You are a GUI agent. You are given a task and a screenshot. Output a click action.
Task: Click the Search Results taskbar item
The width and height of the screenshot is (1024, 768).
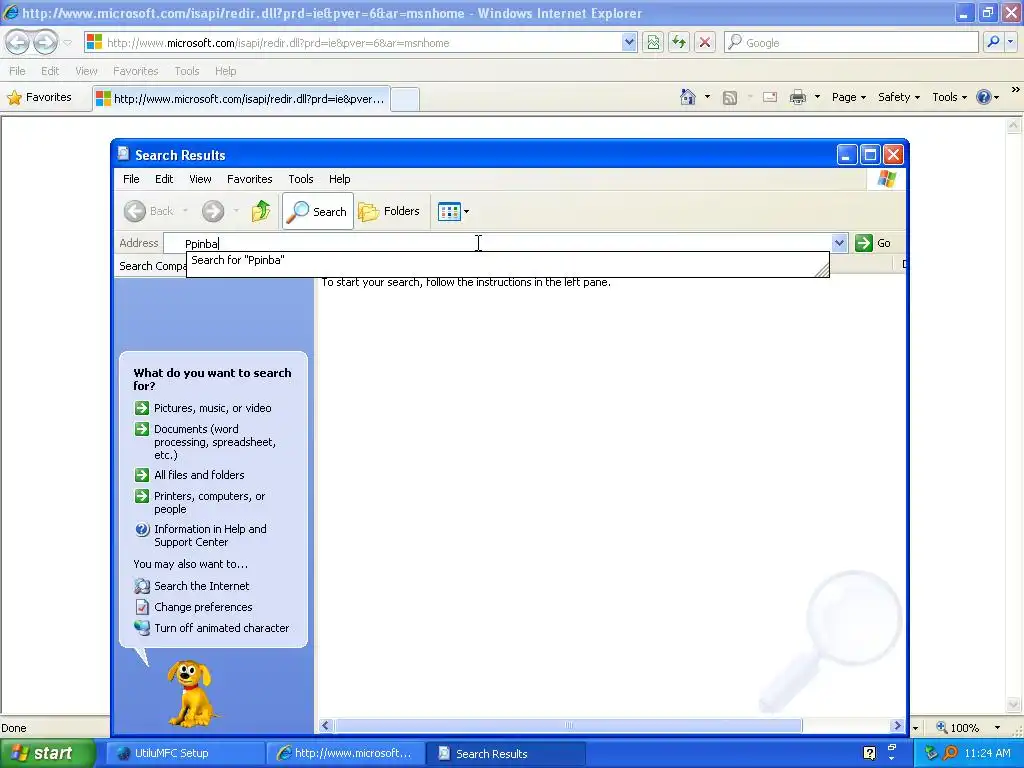(x=505, y=753)
